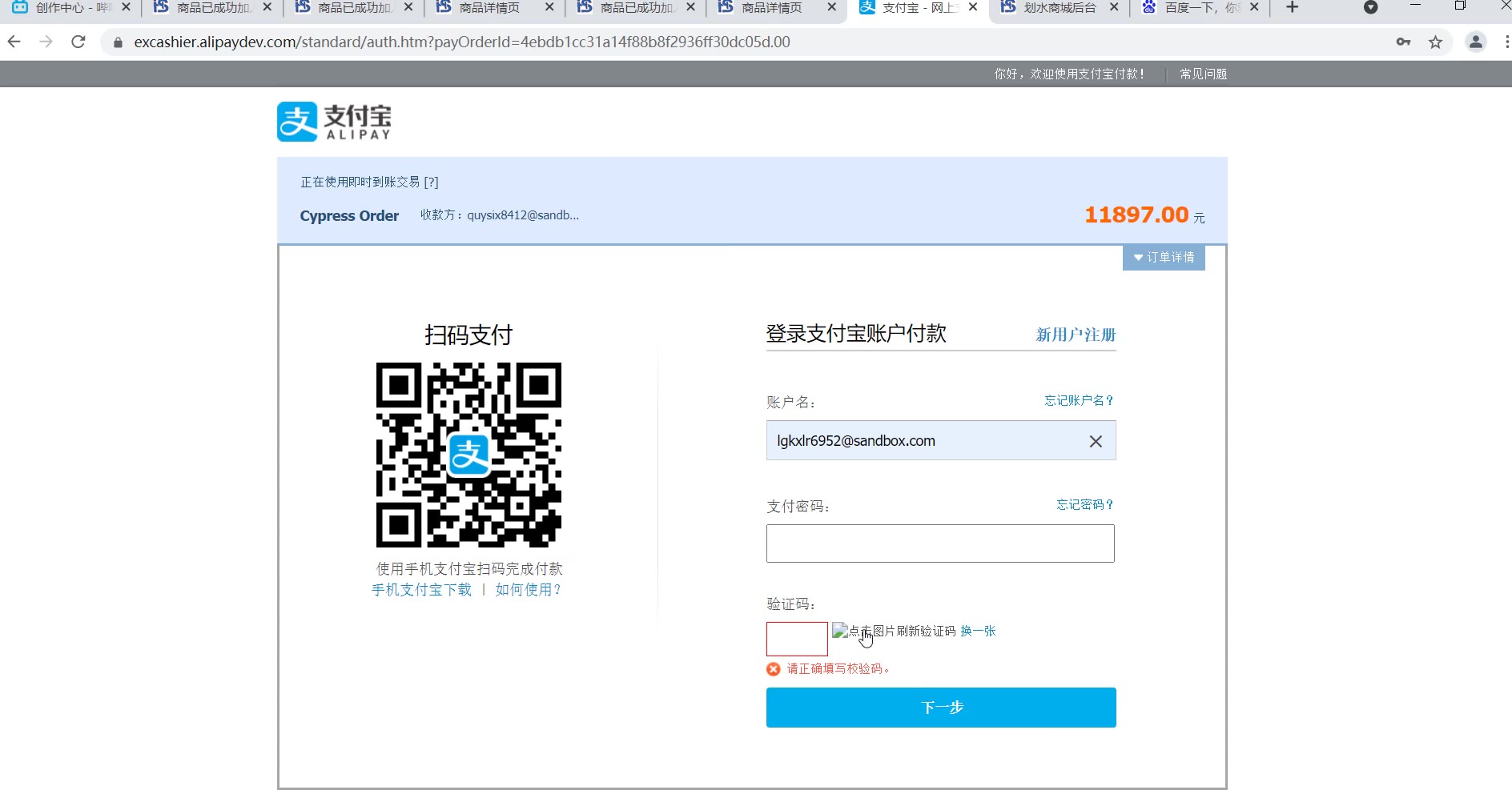Screen dimensions: 1512x794
Task: Open the saved passwords key icon
Action: pos(1403,42)
